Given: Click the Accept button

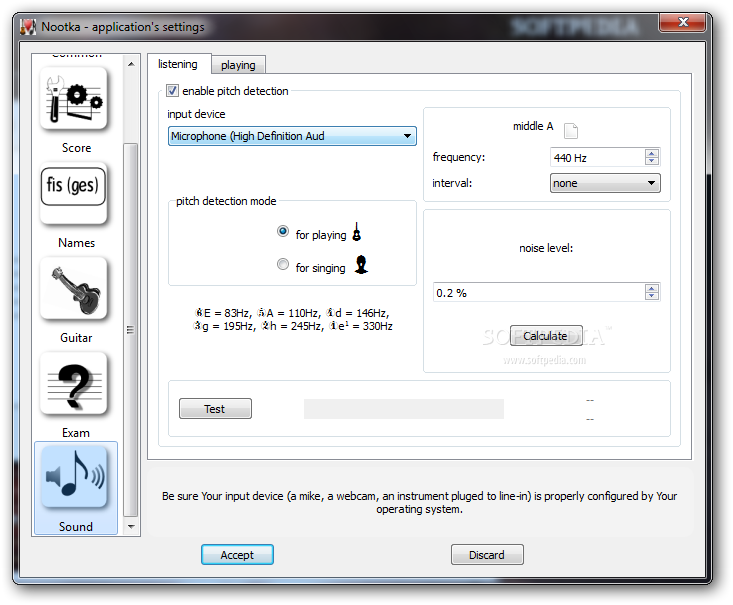Looking at the screenshot, I should click(x=237, y=555).
